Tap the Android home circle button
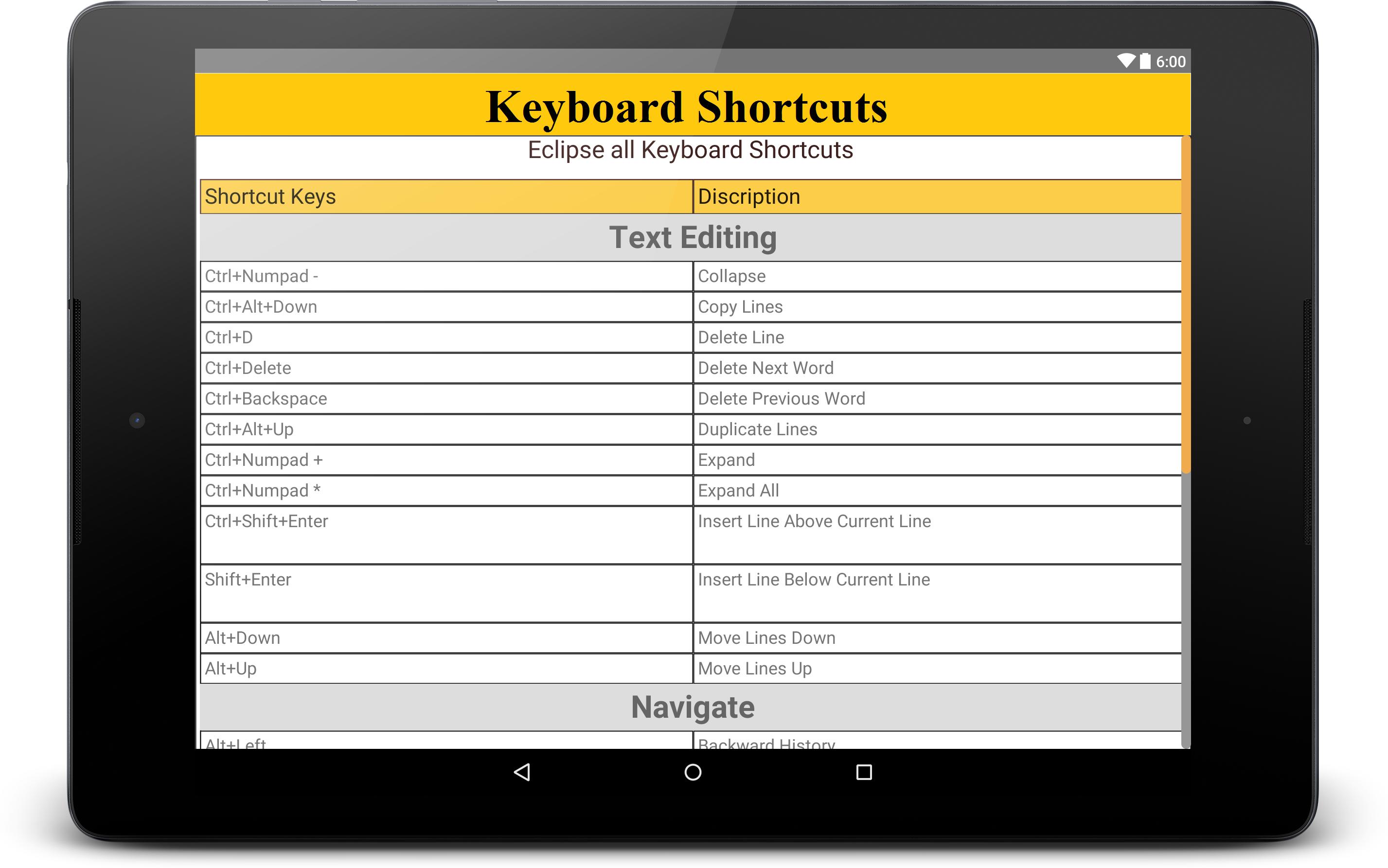 pos(693,772)
